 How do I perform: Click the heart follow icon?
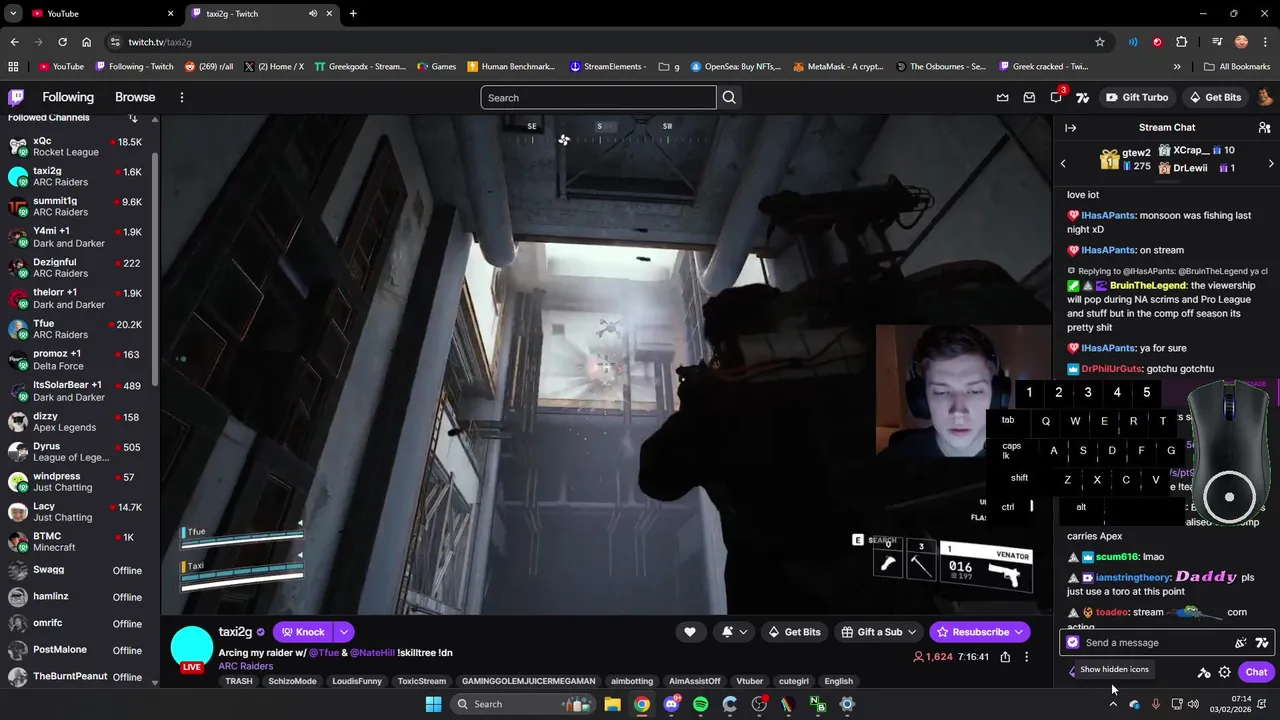click(689, 632)
